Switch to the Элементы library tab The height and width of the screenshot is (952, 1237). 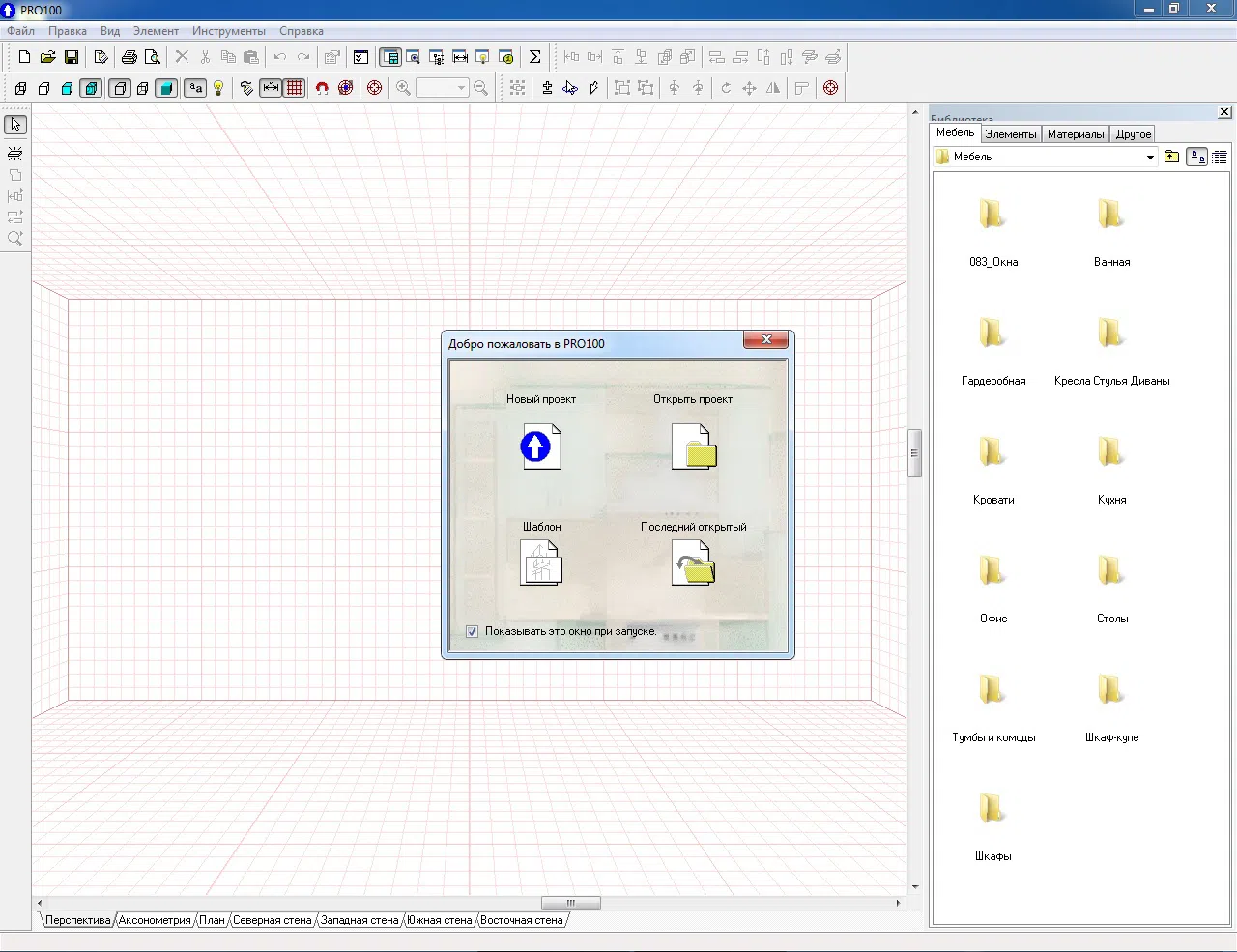tap(1011, 134)
